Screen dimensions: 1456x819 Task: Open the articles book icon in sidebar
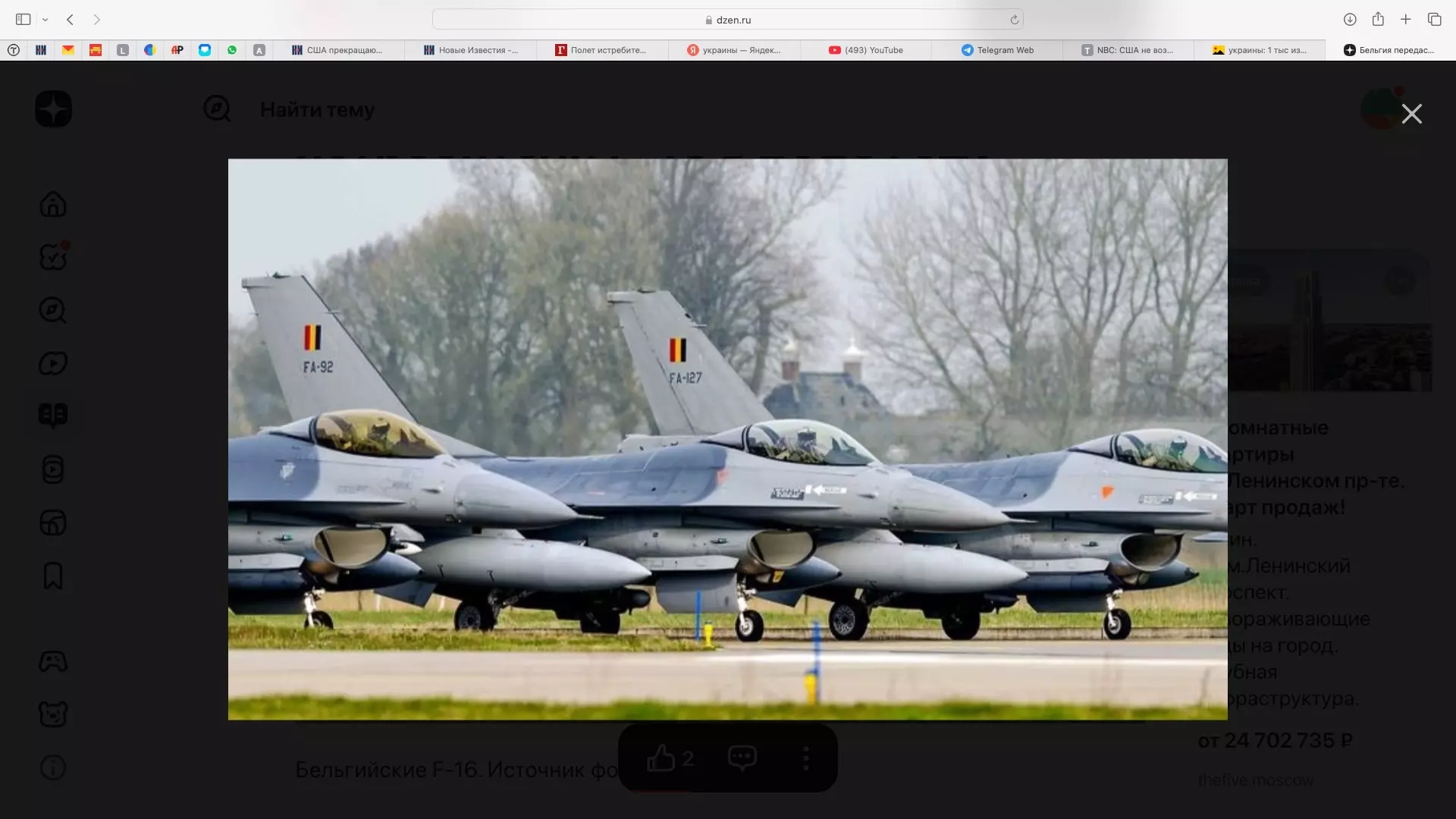pyautogui.click(x=53, y=416)
